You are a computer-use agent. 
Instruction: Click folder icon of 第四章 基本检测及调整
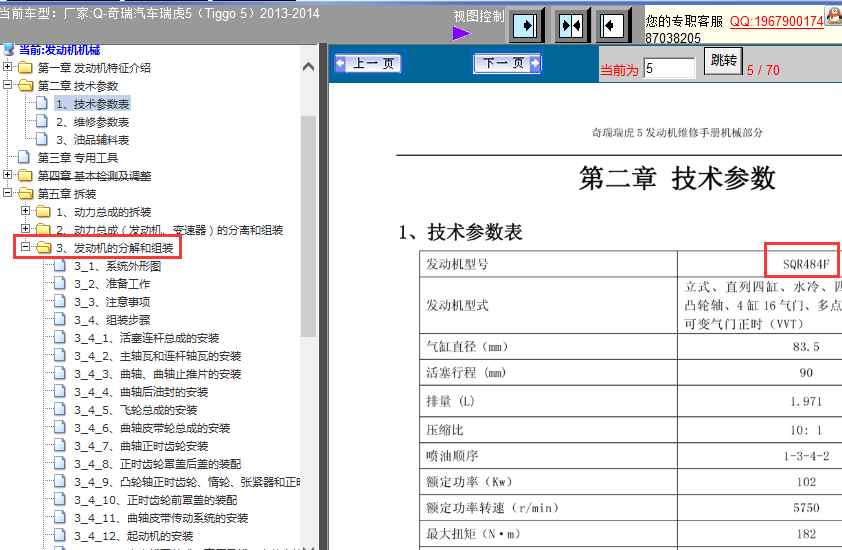pos(25,175)
